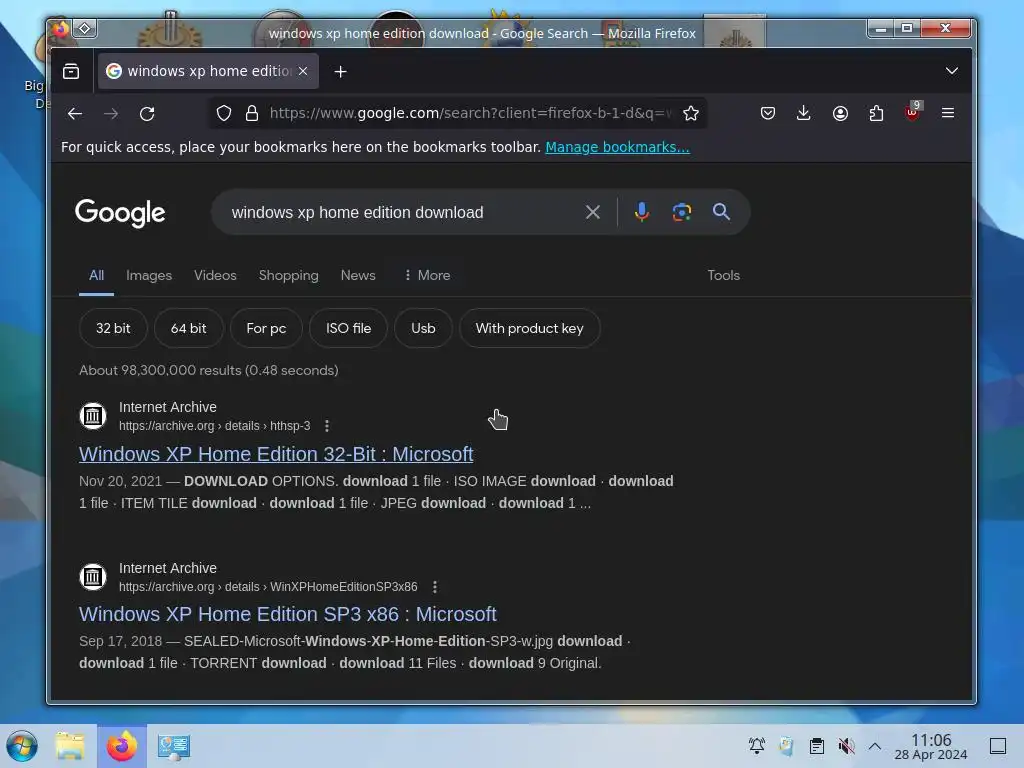This screenshot has height=768, width=1024.
Task: Toggle the on-all-desktops pin in titlebar
Action: coord(85,28)
